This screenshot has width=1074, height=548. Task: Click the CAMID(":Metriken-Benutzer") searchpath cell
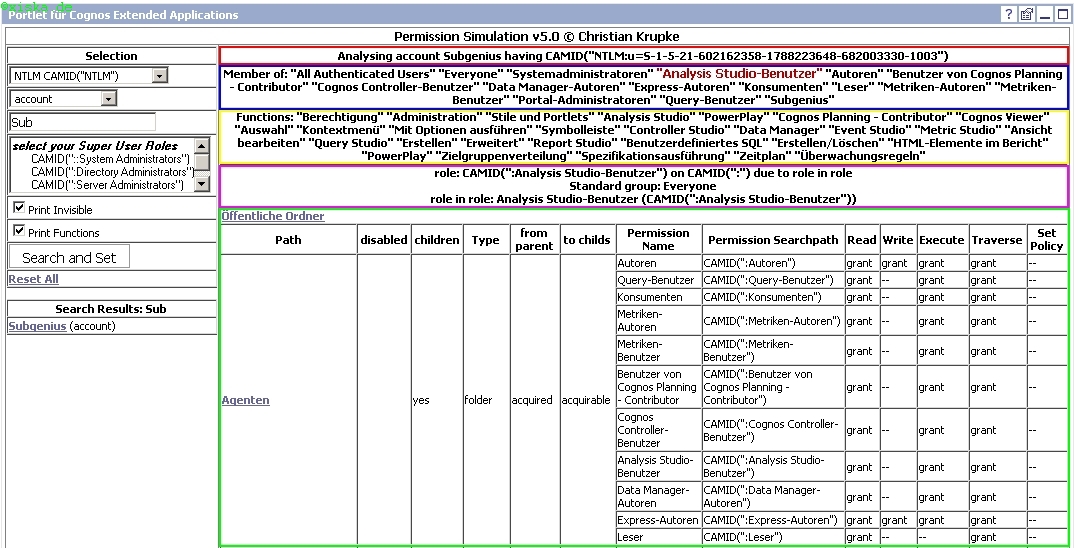coord(773,351)
